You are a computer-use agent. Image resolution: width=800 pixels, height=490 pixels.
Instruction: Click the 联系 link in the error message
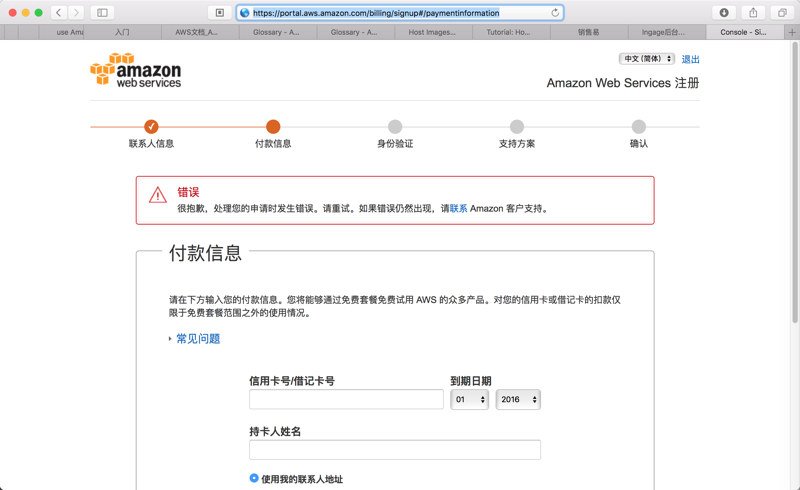(458, 208)
